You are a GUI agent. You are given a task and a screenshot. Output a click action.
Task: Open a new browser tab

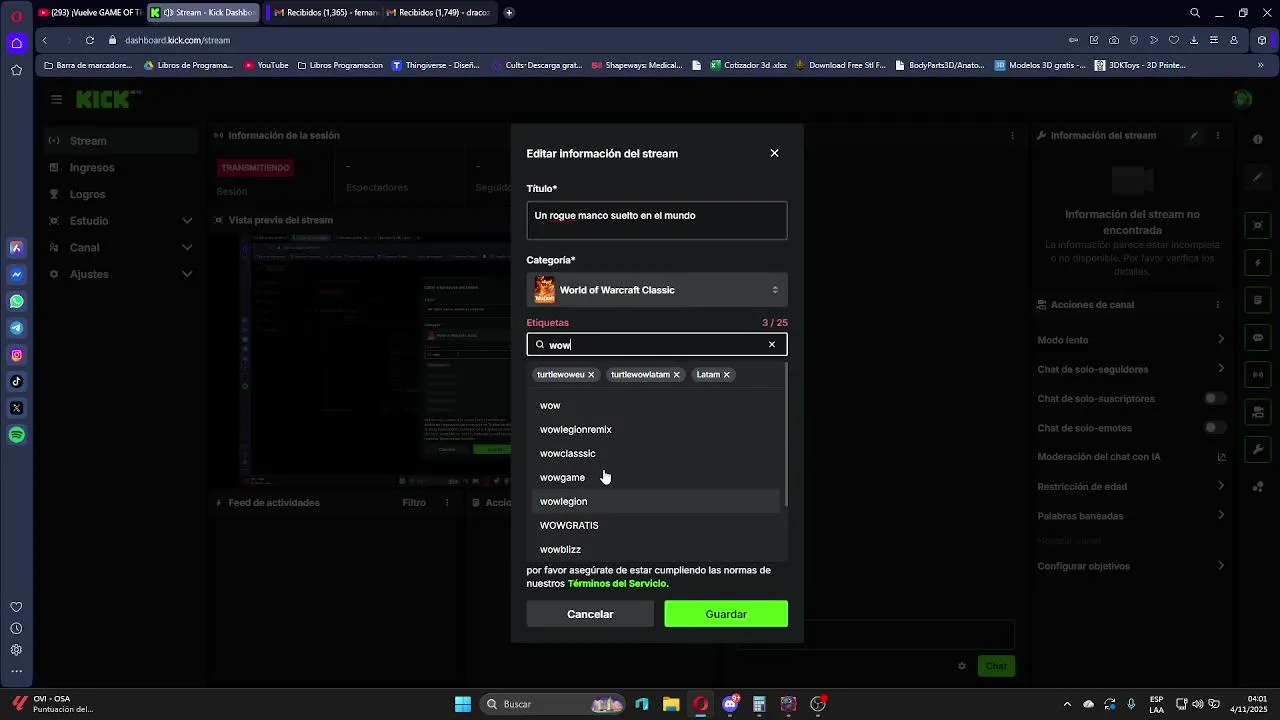click(509, 13)
